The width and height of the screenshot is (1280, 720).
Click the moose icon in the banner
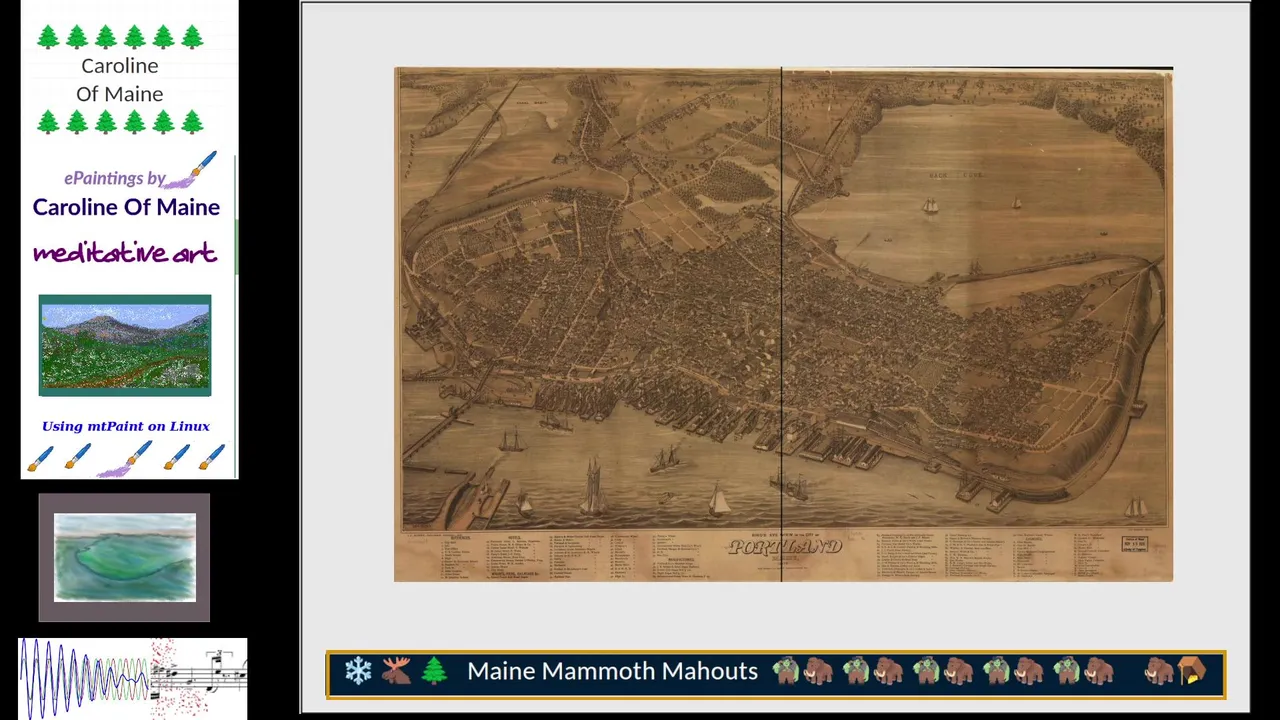tap(396, 671)
